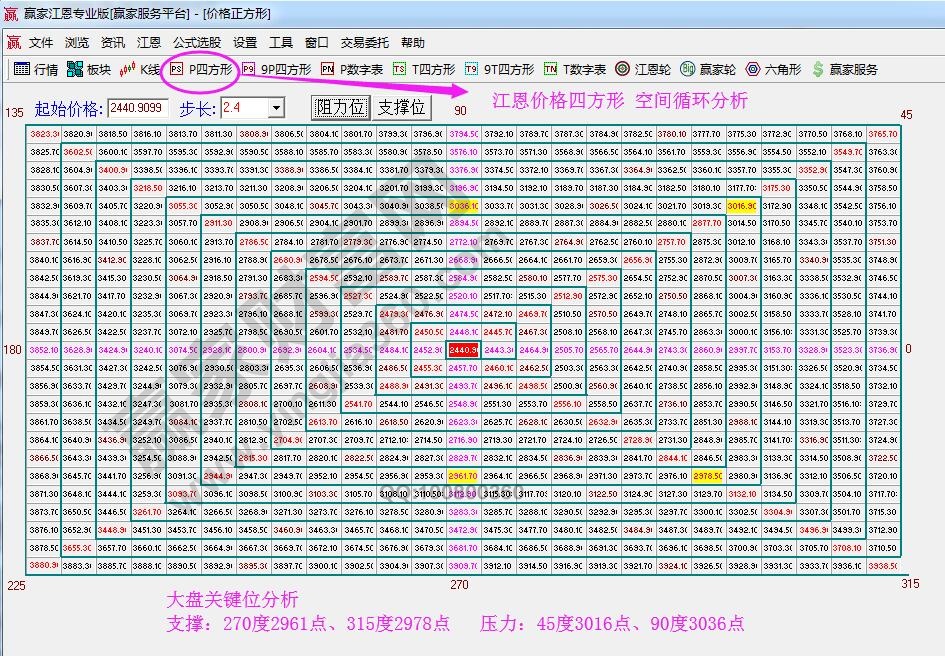
Task: Open the 江恩轮 tool
Action: (x=644, y=70)
